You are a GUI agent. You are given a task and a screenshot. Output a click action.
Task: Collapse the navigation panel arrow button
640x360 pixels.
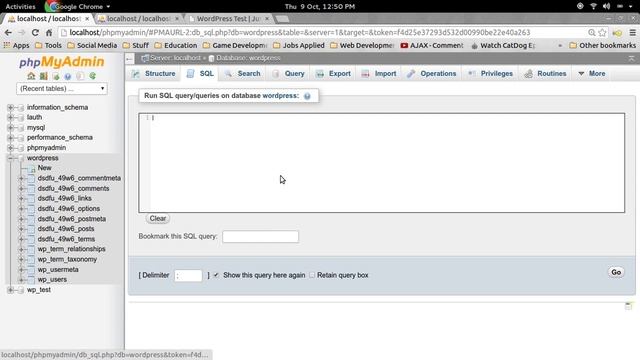pyautogui.click(x=129, y=59)
